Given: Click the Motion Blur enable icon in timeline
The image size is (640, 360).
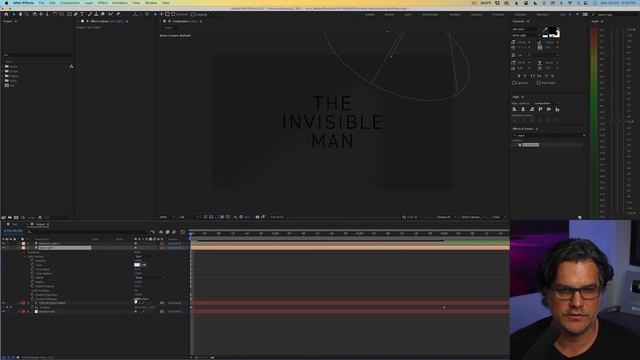Looking at the screenshot, I should point(174,232).
